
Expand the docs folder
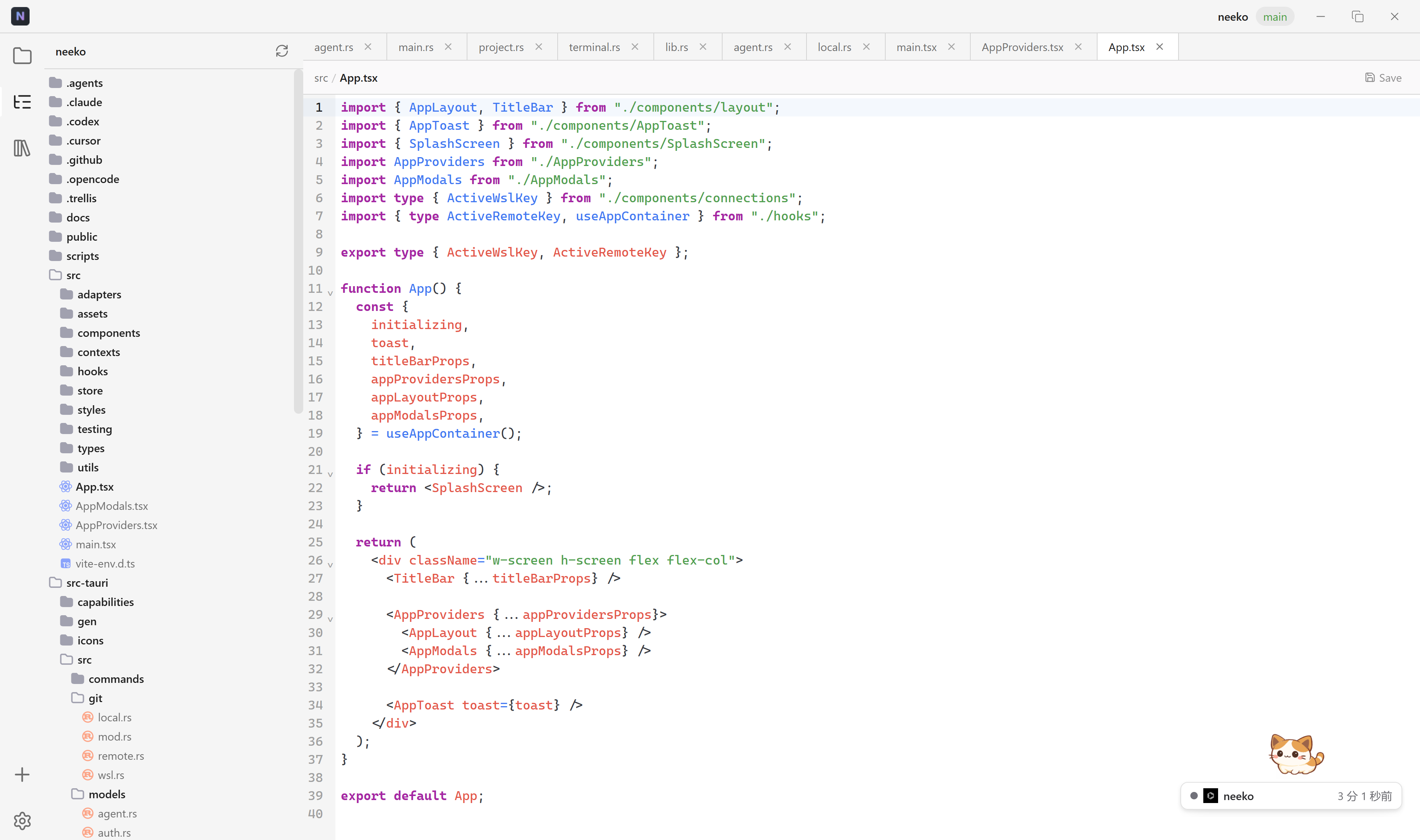70,217
